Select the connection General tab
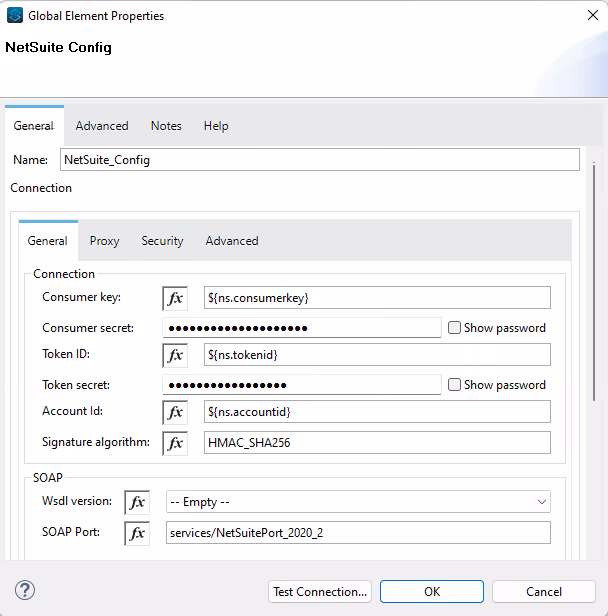Screen dimensions: 608x616 coord(48,241)
